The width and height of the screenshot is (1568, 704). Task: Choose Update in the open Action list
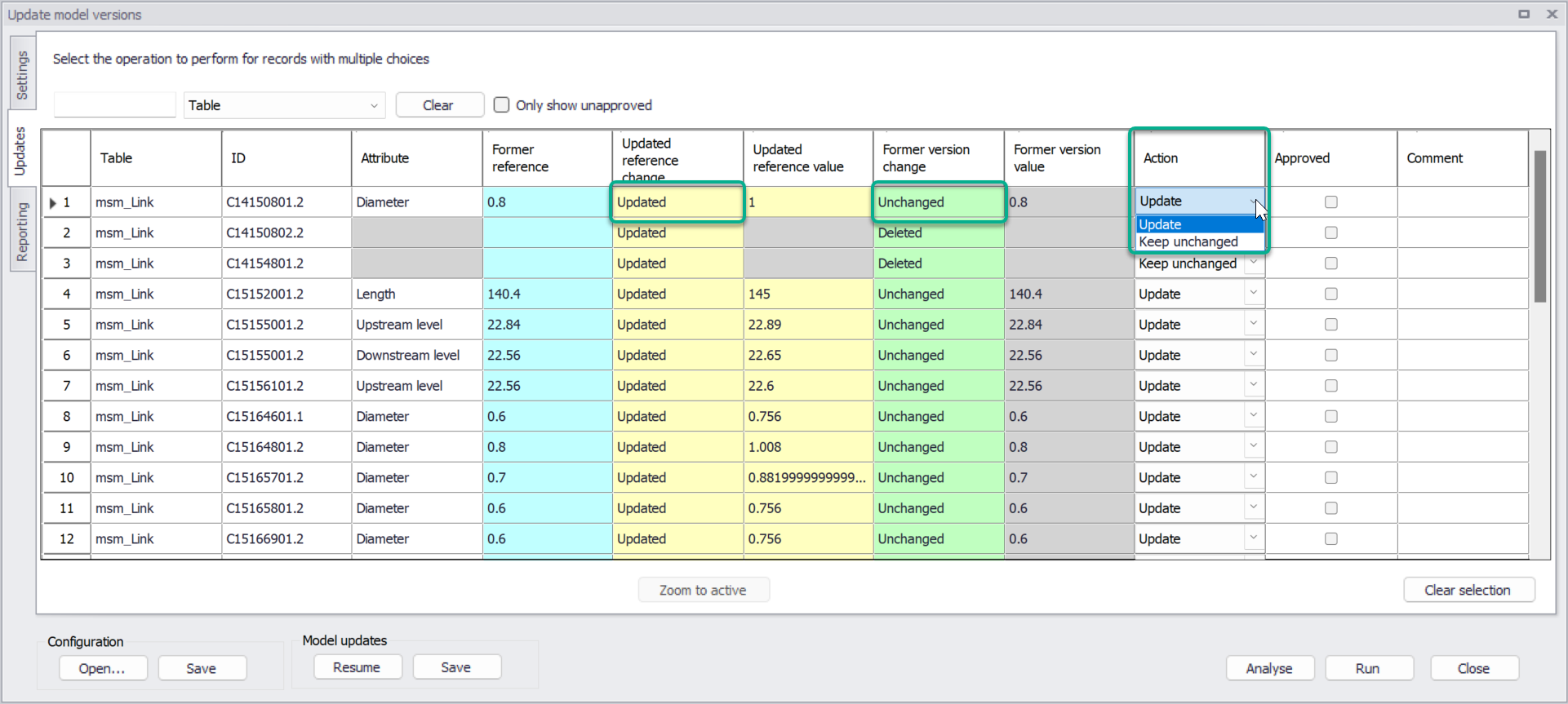click(x=1200, y=224)
